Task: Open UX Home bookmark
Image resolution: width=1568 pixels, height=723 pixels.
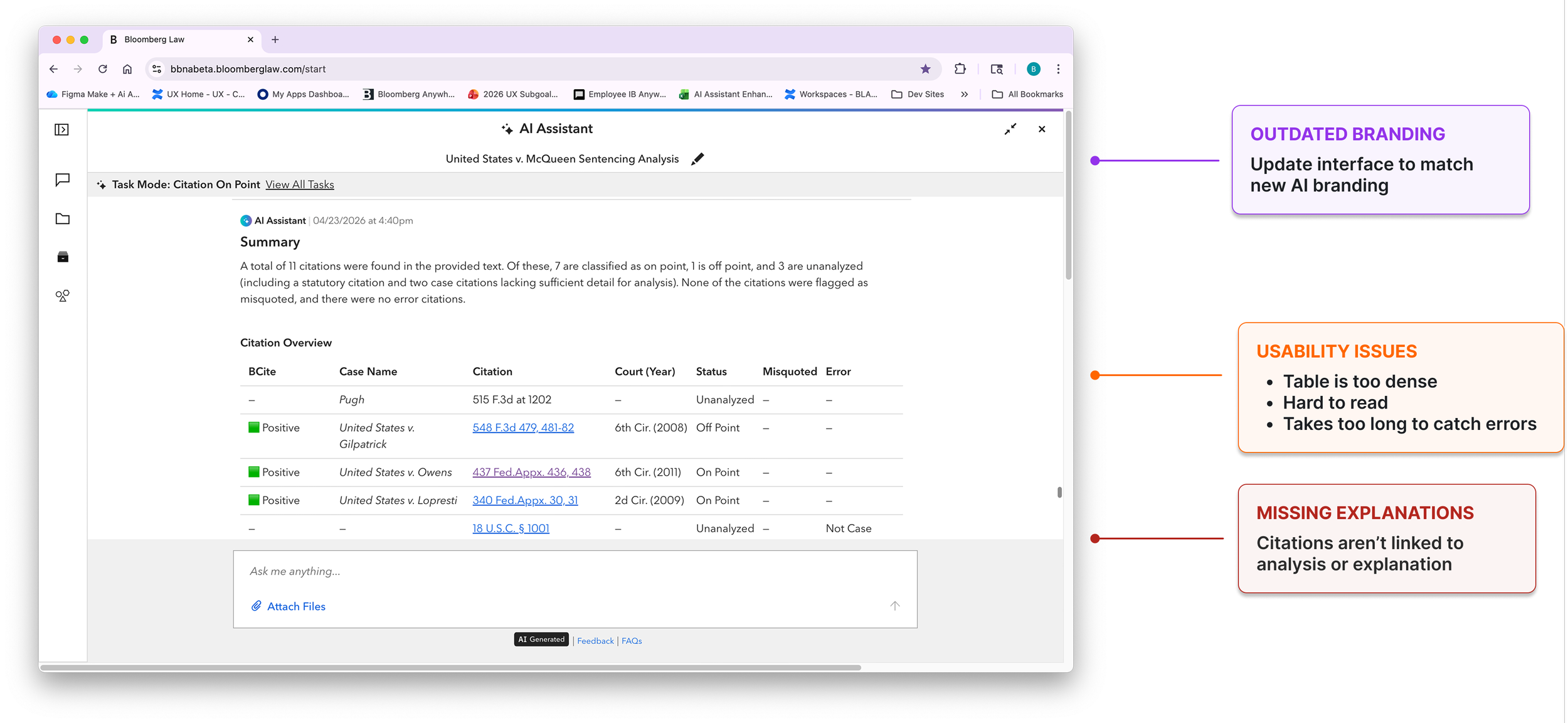Action: tap(199, 94)
